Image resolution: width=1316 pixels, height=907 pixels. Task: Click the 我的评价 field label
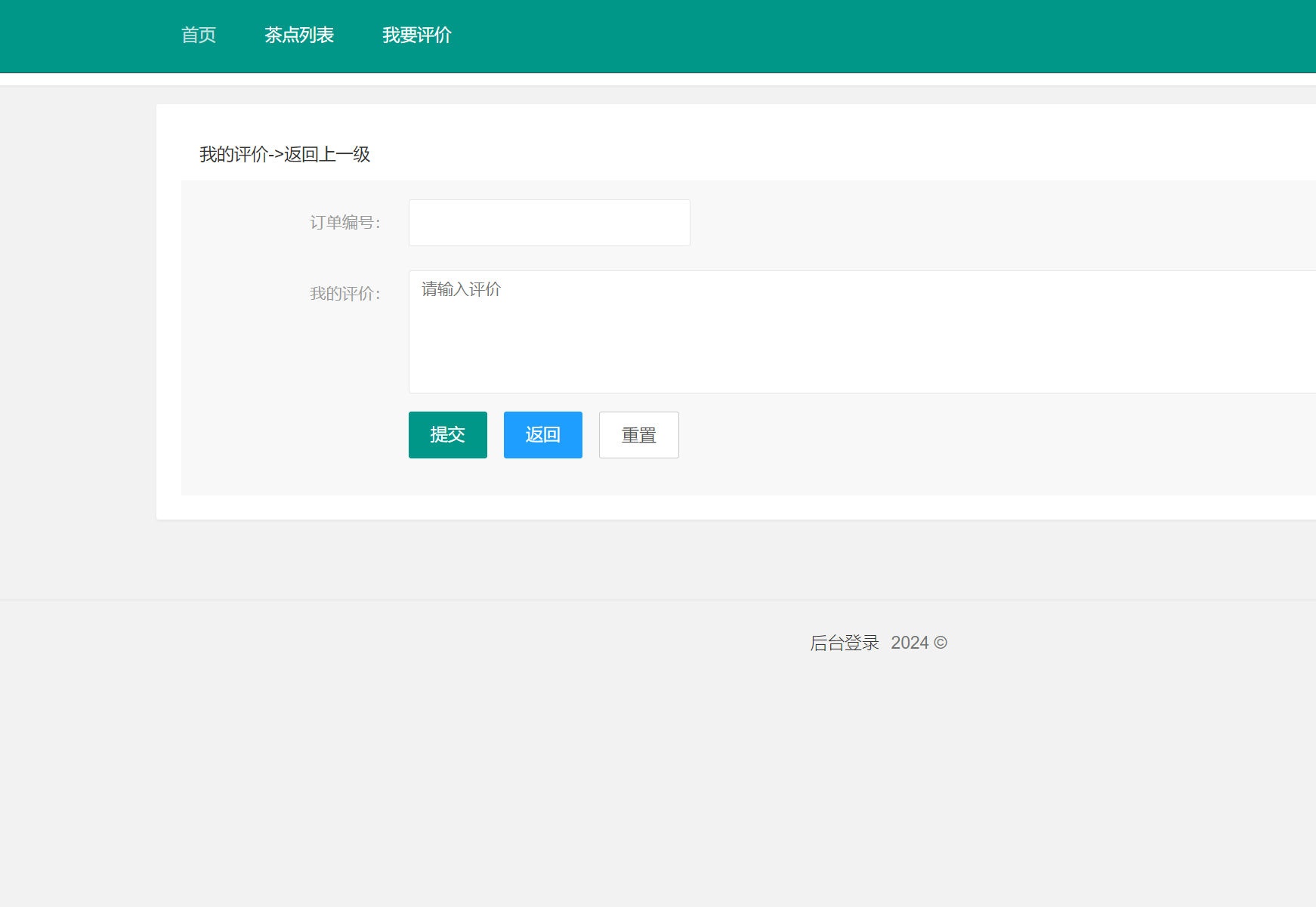point(344,294)
